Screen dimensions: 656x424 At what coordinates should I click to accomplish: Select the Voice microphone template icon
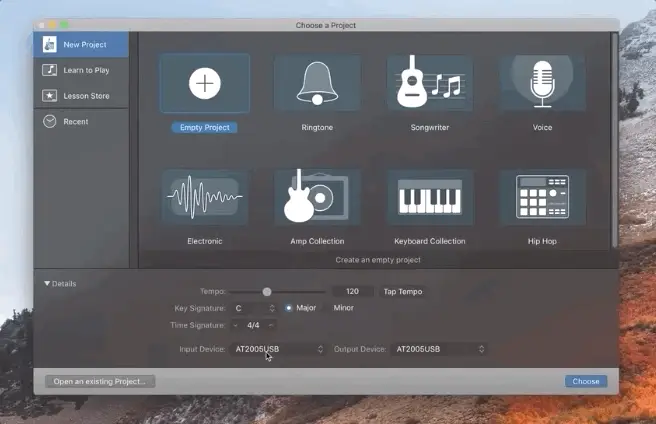click(x=542, y=83)
